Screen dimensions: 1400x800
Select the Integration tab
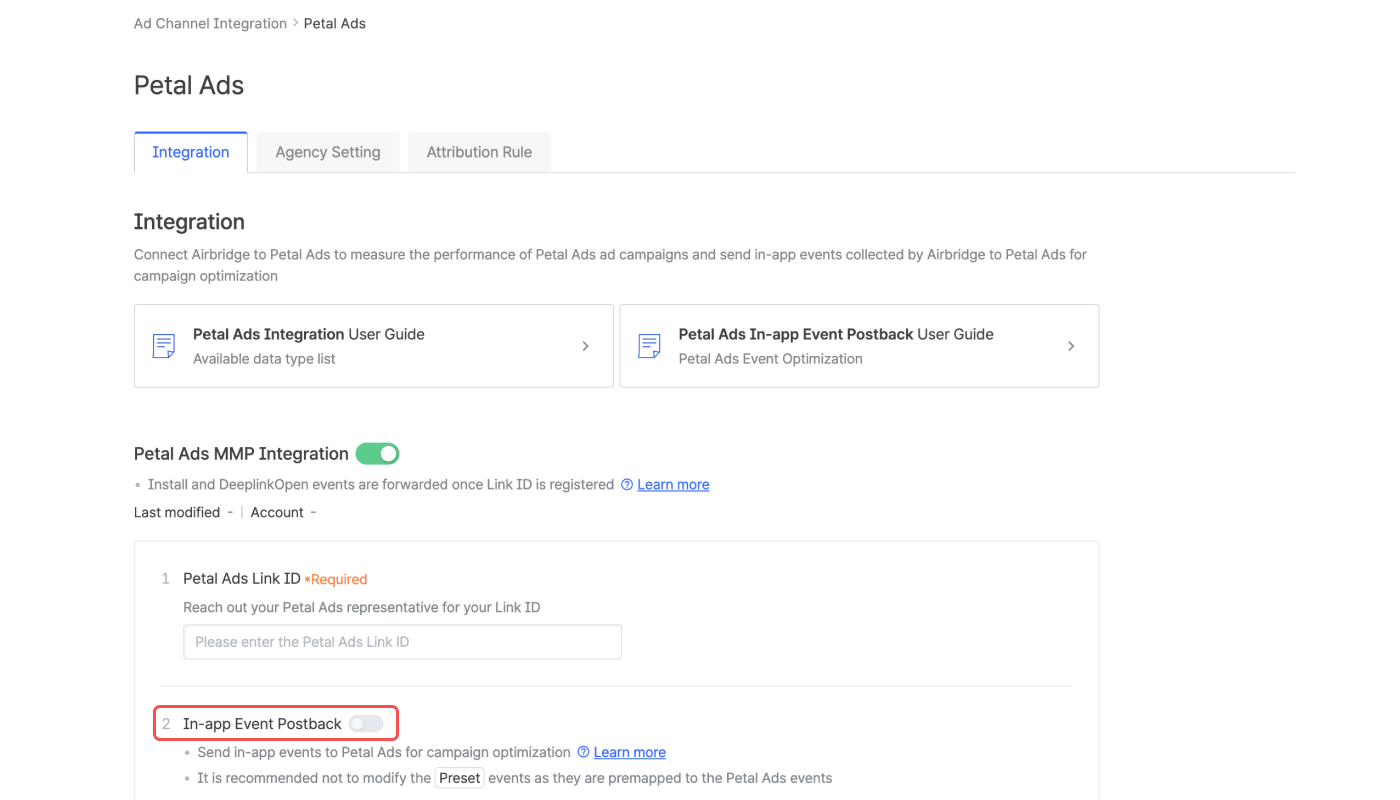pyautogui.click(x=191, y=152)
